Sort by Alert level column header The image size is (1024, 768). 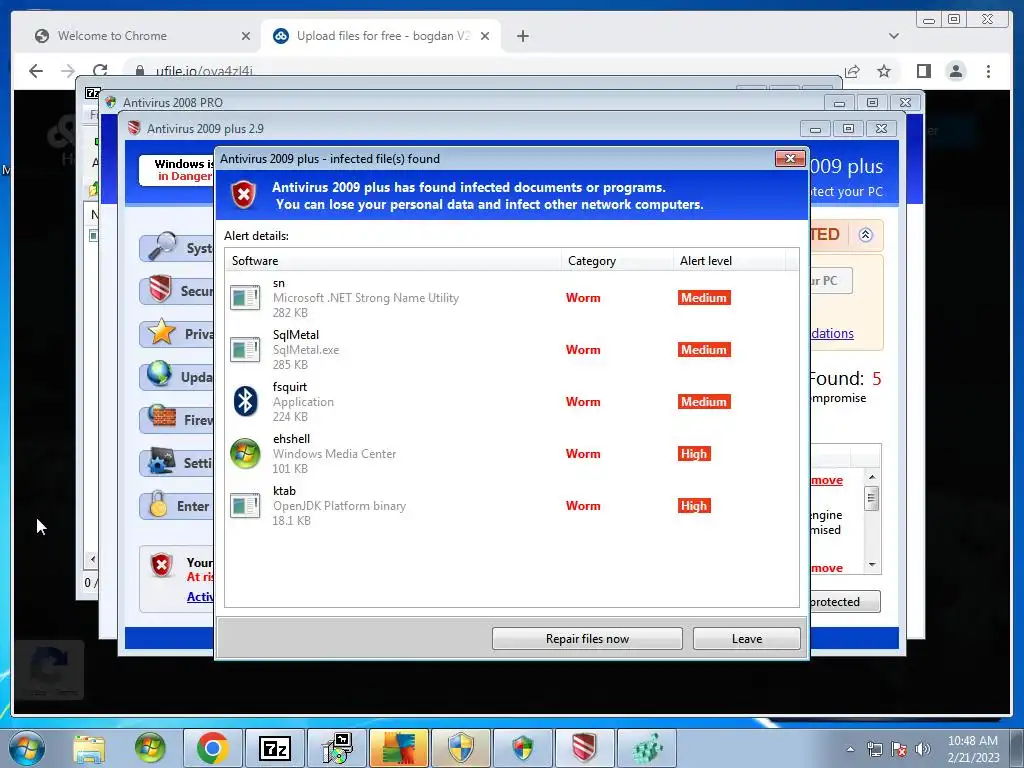click(x=729, y=261)
